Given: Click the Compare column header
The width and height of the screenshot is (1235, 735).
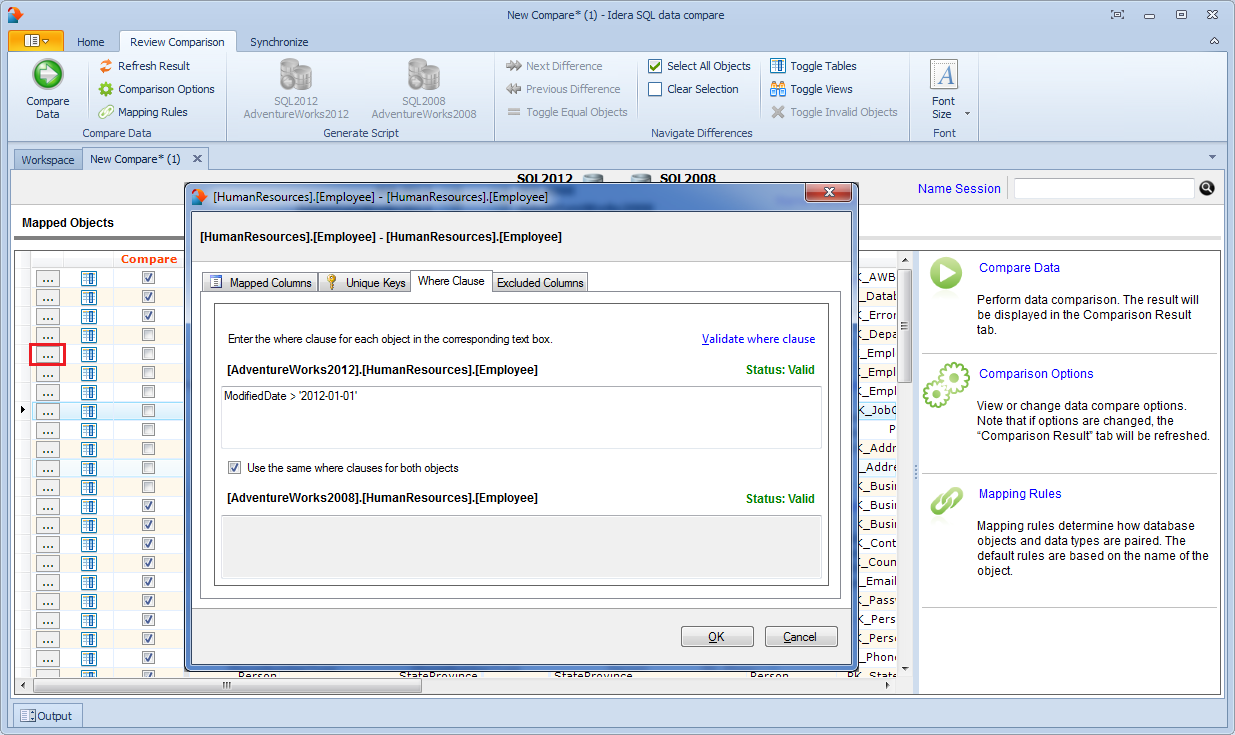Looking at the screenshot, I should pos(149,259).
